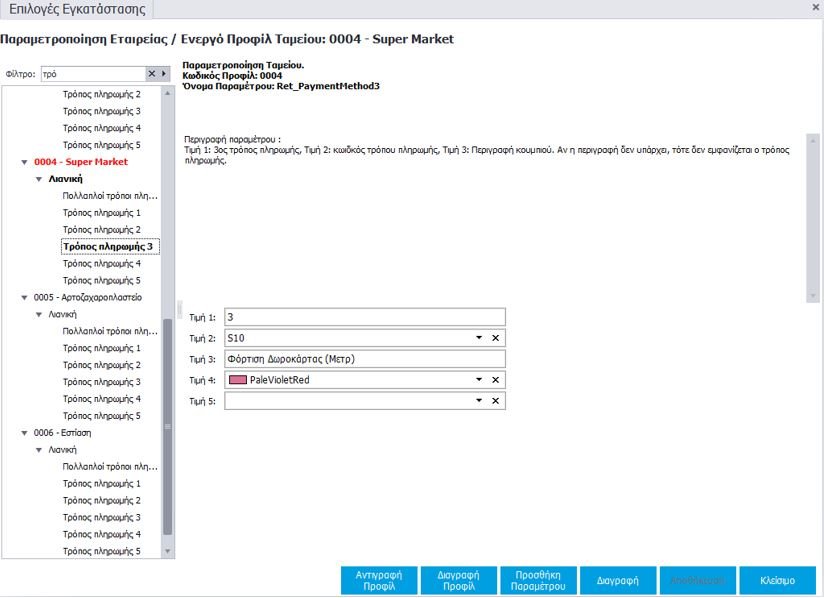Click the tree panel vertical scrollbar
Image resolution: width=824 pixels, height=598 pixels.
168,425
